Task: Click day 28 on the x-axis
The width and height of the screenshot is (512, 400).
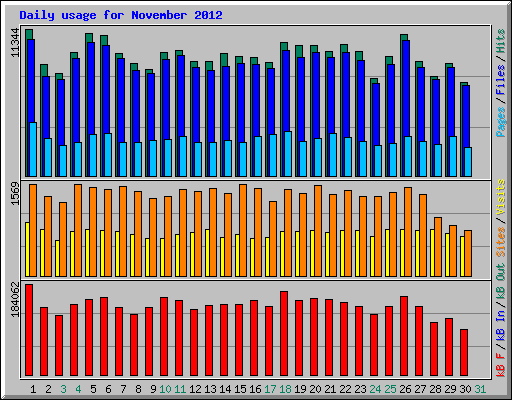Action: [x=435, y=389]
